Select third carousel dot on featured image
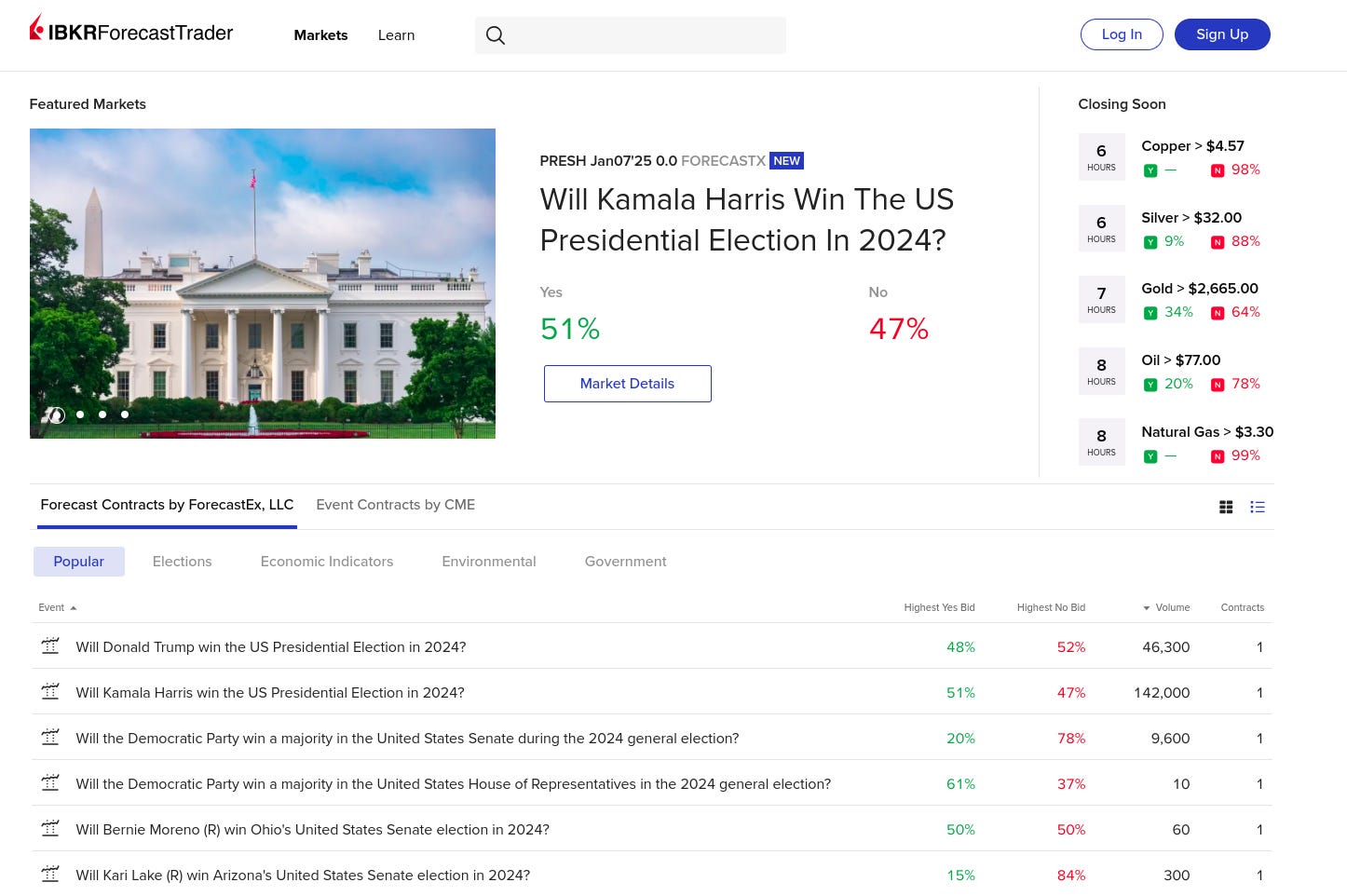The width and height of the screenshot is (1347, 896). coord(102,414)
